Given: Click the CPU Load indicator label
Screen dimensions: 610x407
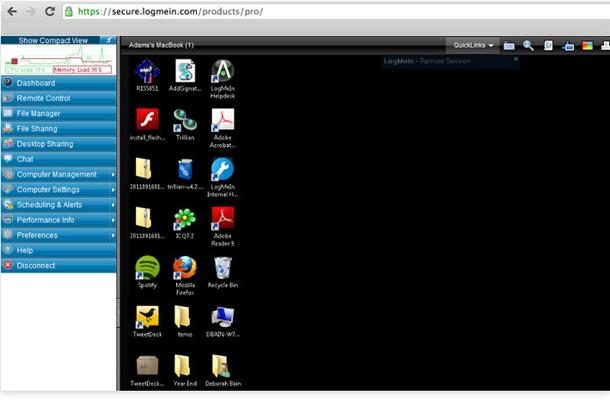Looking at the screenshot, I should pos(28,70).
